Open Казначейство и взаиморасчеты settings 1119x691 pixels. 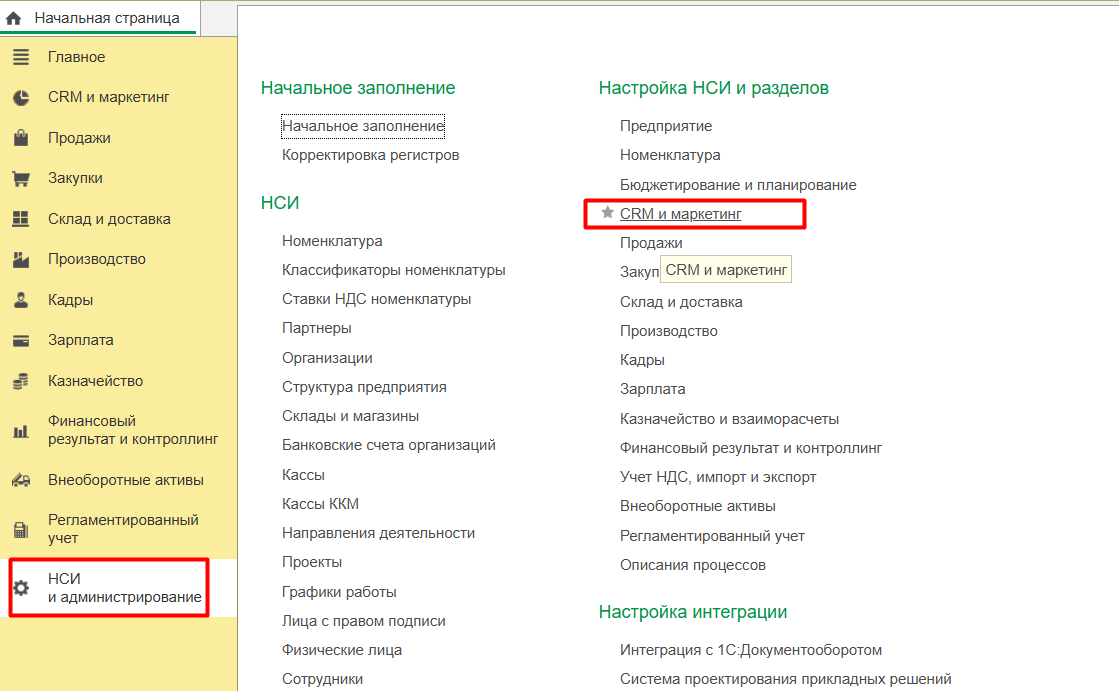pyautogui.click(x=729, y=419)
